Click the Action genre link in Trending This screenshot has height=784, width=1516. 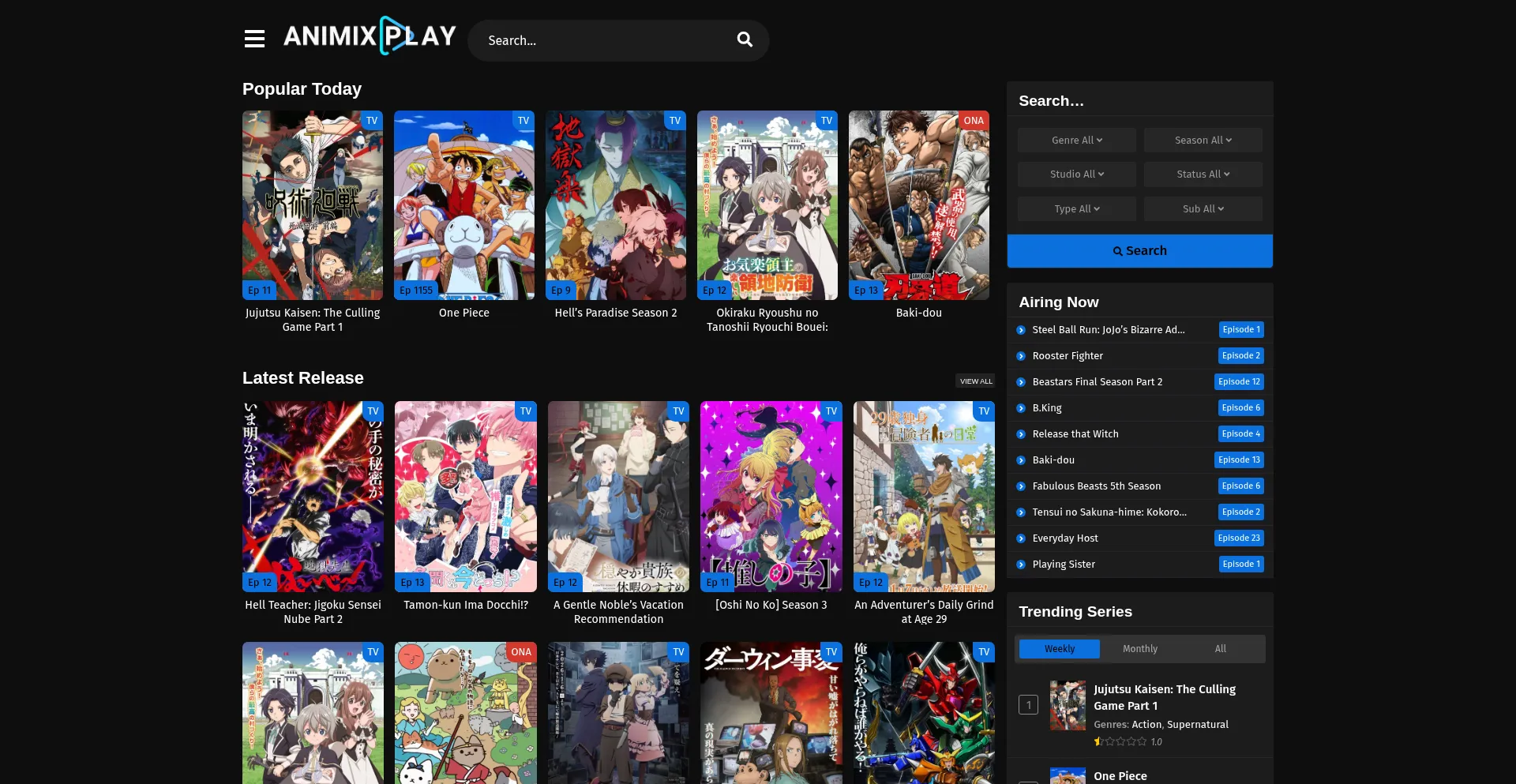coord(1146,725)
